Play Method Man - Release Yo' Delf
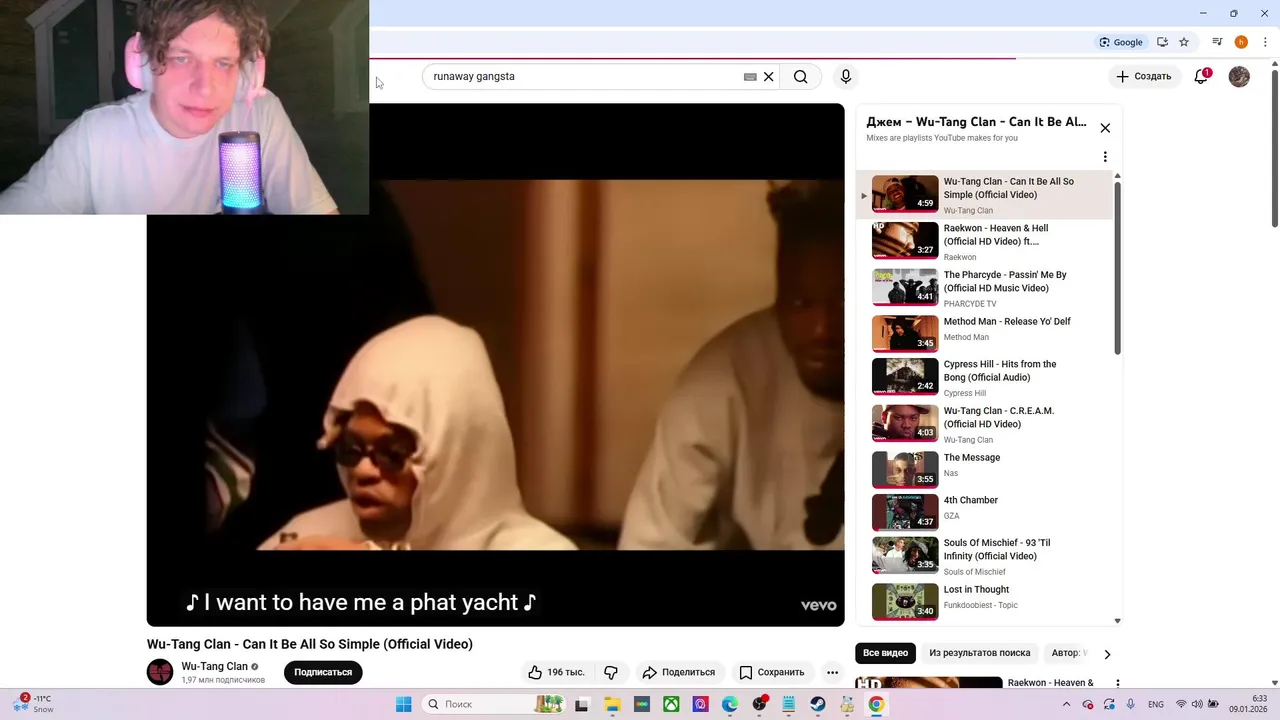 click(985, 333)
